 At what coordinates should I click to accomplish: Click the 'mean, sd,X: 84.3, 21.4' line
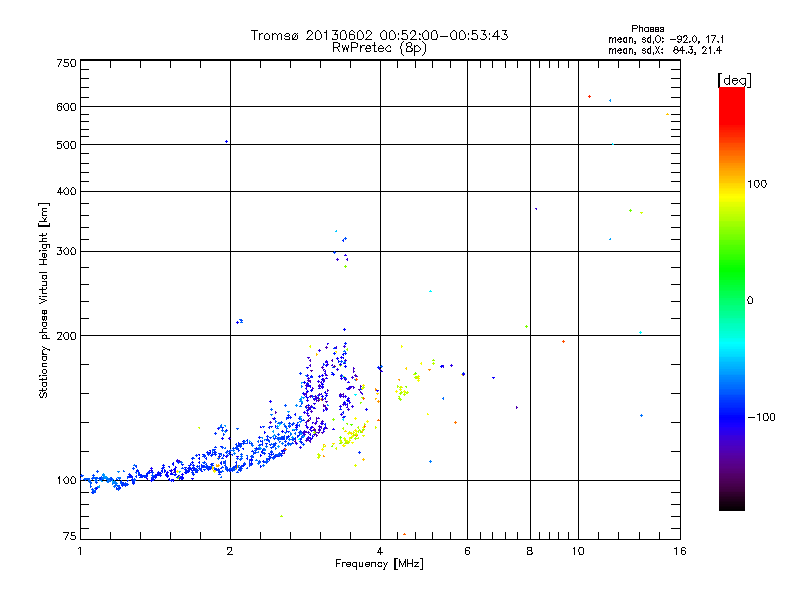point(665,50)
